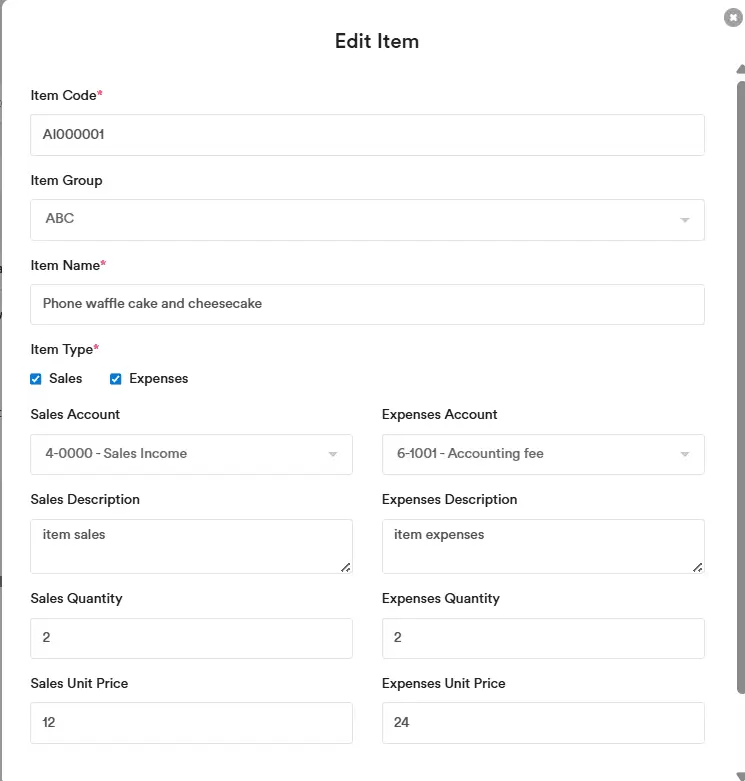Image resolution: width=745 pixels, height=781 pixels.
Task: Open the Item Group dropdown
Action: [367, 219]
